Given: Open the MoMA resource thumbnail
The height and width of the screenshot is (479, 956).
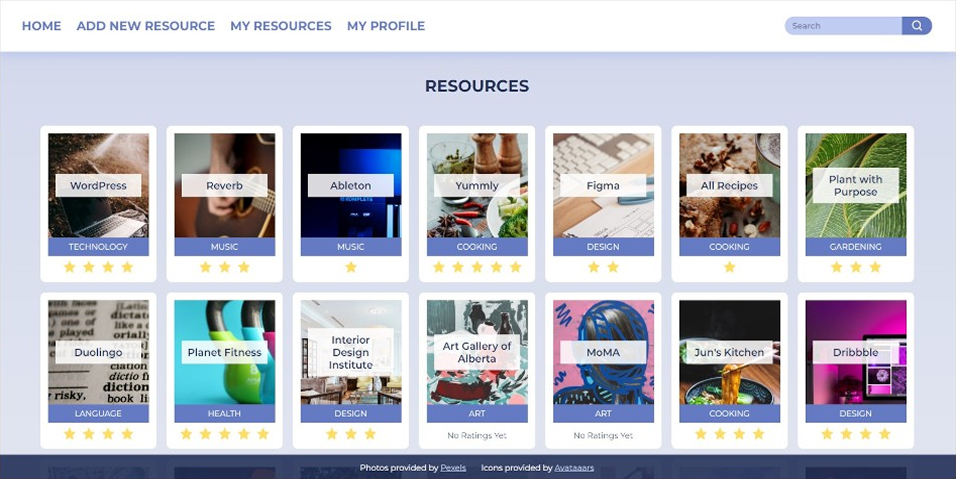Looking at the screenshot, I should tap(603, 352).
